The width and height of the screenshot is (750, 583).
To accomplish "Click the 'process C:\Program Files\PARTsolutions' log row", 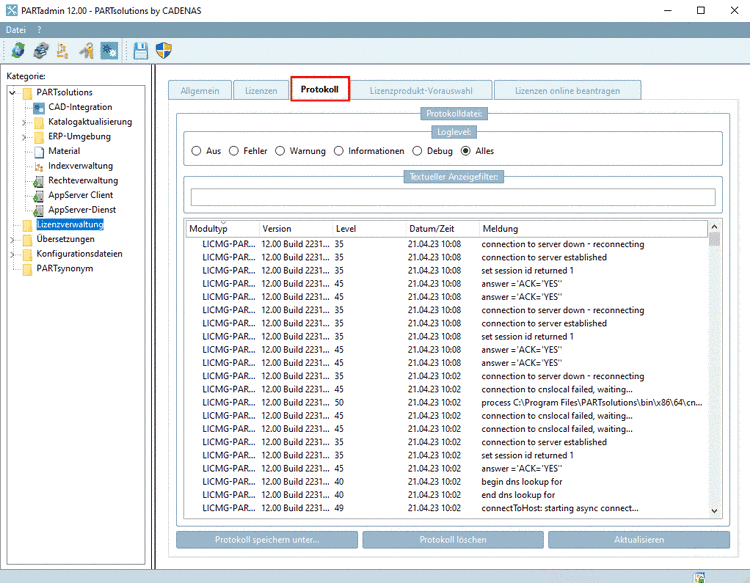I will click(447, 403).
